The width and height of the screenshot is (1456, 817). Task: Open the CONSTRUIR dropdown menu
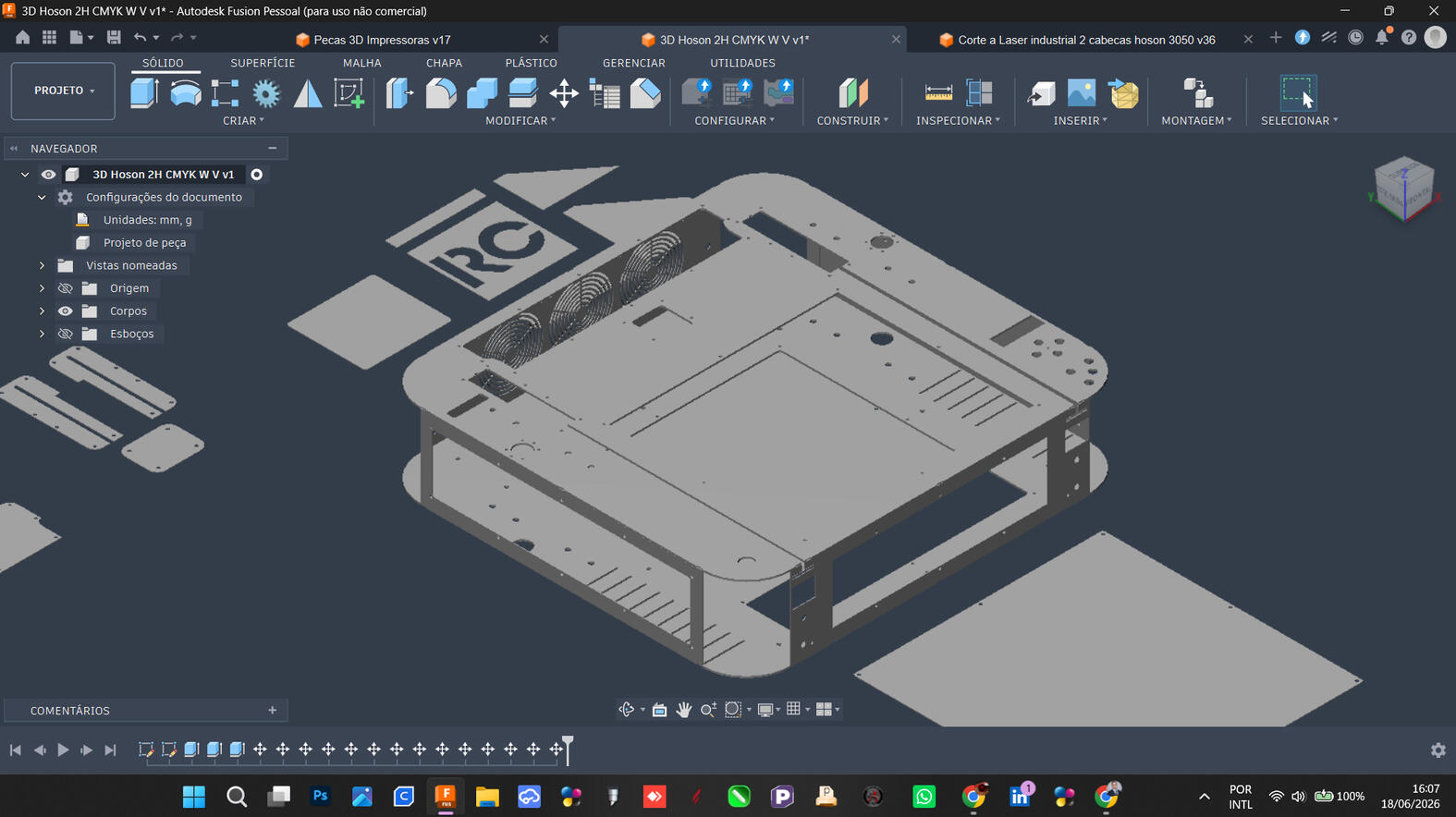[852, 120]
